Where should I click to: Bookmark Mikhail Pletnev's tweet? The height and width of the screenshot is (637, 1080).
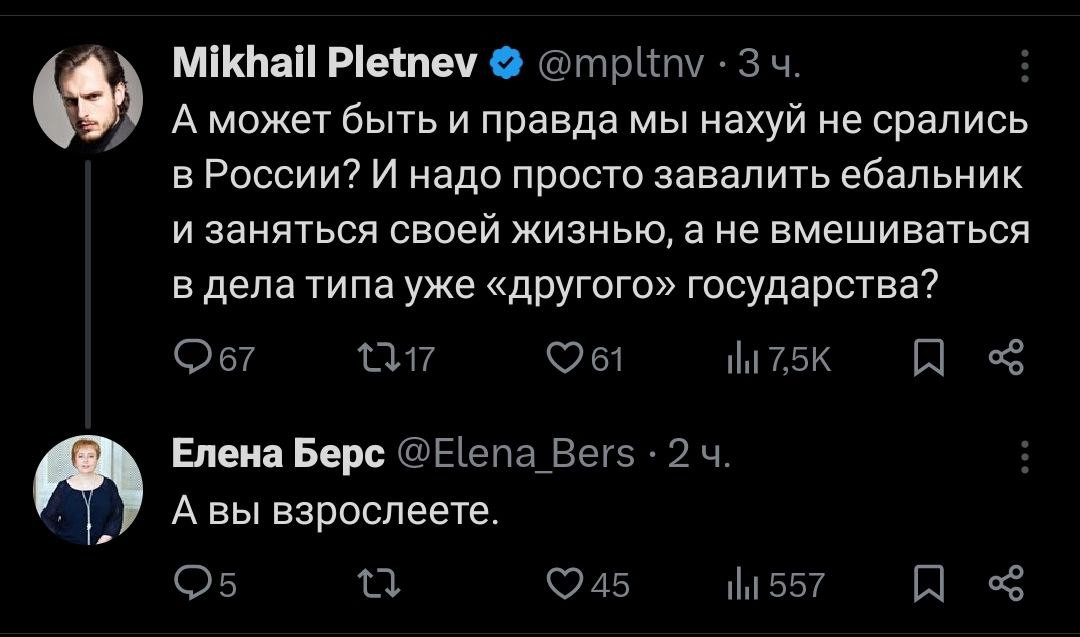pyautogui.click(x=928, y=357)
